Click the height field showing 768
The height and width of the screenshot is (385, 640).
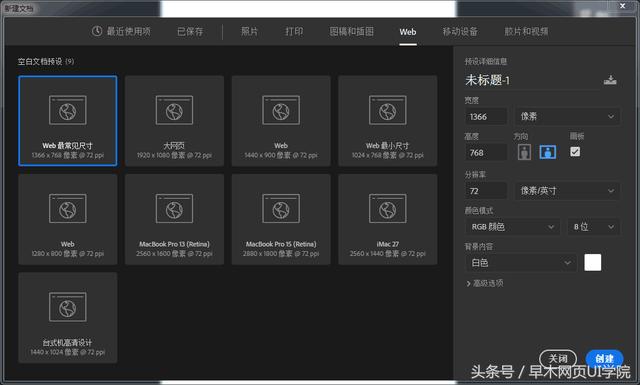486,153
